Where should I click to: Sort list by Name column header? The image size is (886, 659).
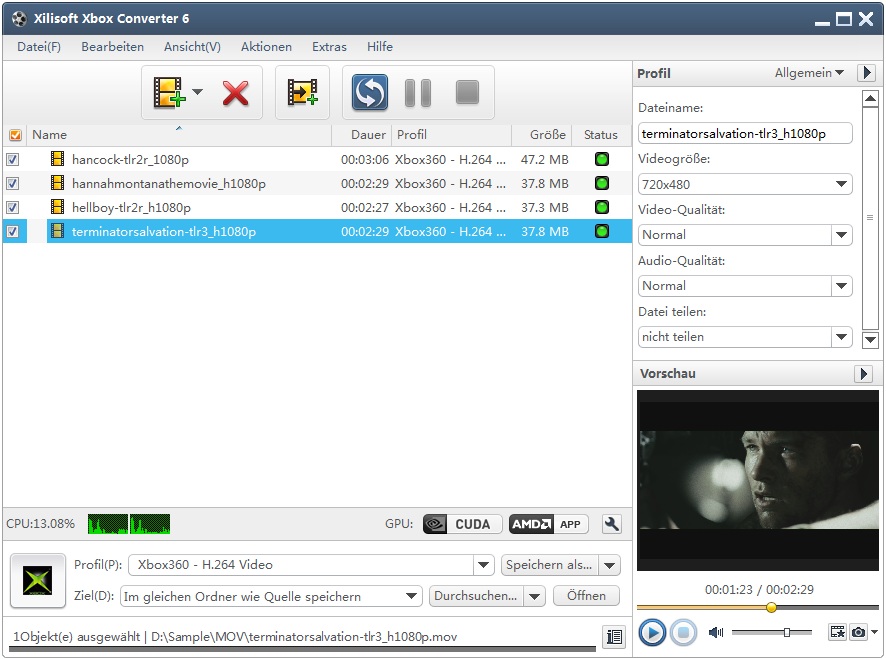point(179,135)
